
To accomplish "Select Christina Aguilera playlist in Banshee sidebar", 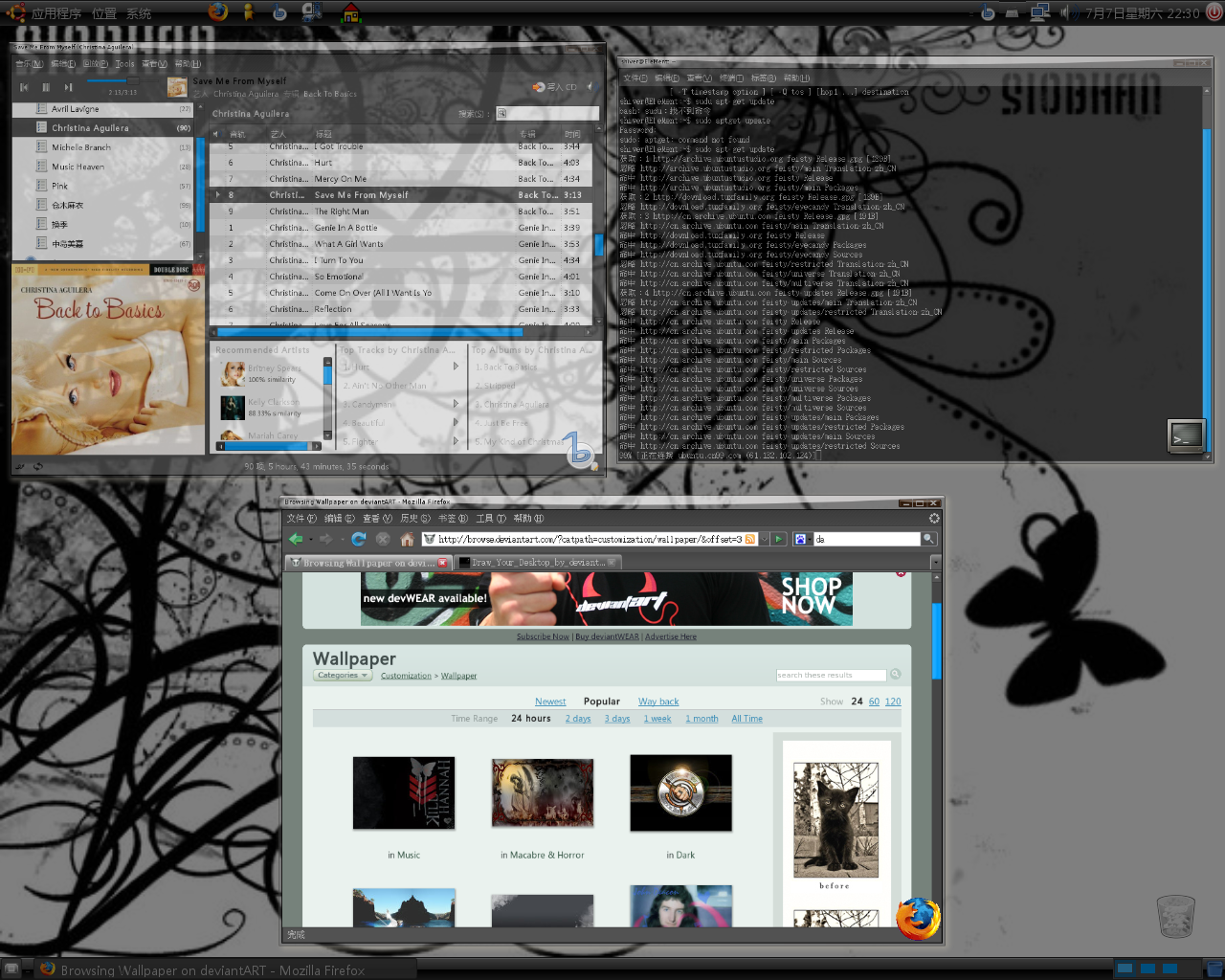I will pos(104,128).
